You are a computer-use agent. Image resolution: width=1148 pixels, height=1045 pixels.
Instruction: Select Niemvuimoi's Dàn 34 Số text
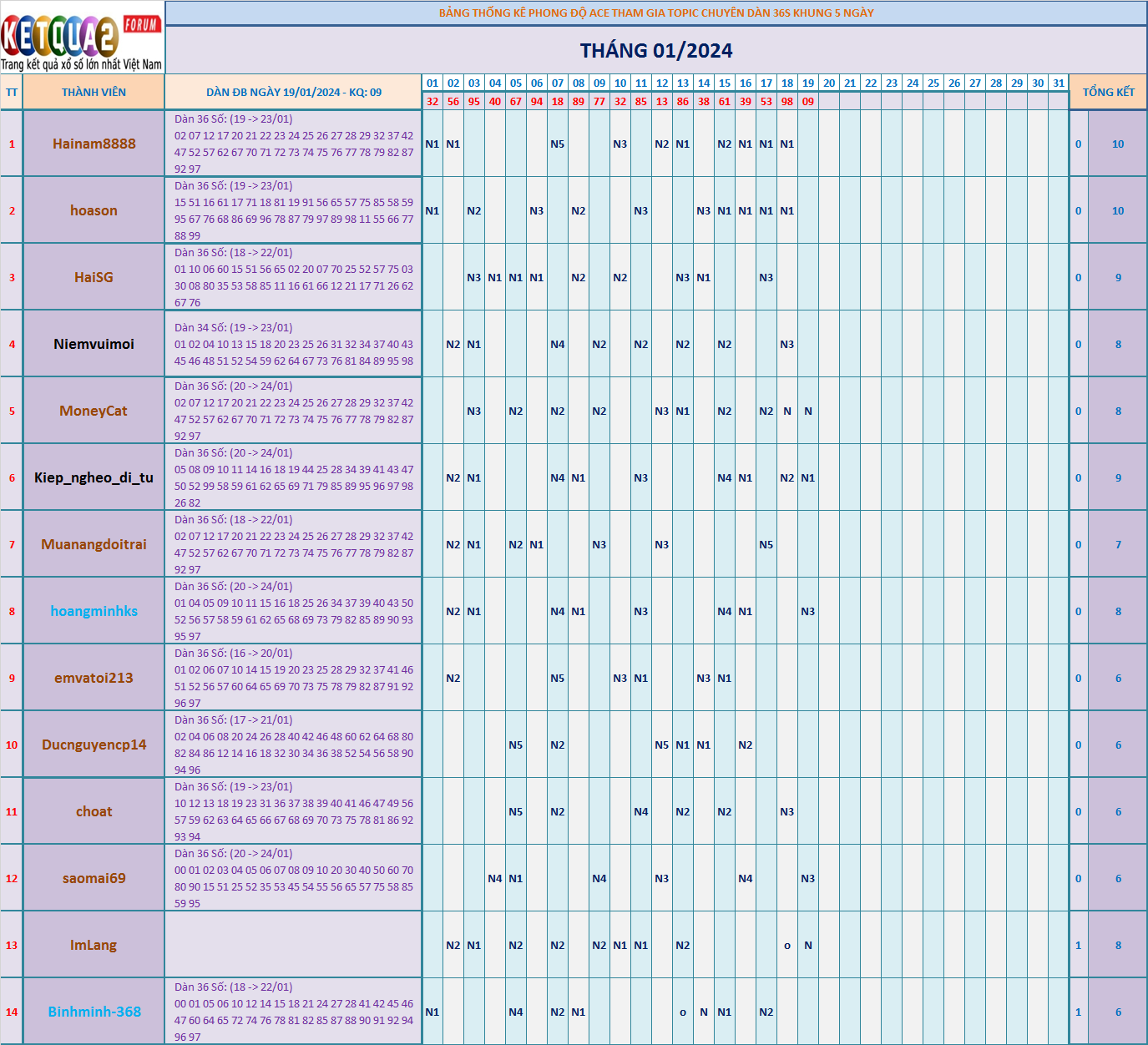click(234, 327)
